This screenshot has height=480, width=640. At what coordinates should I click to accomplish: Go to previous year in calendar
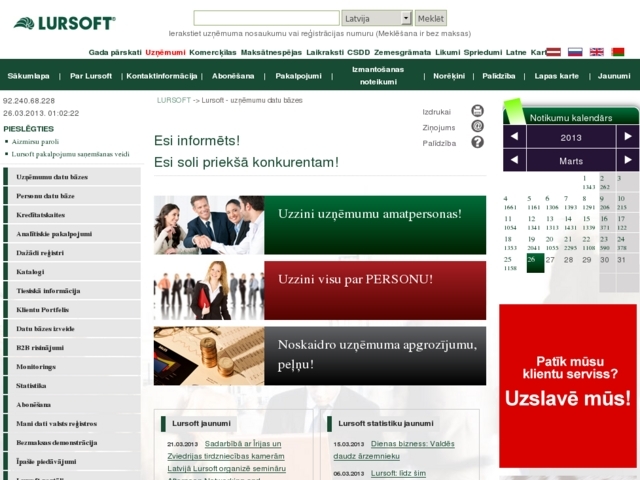click(x=514, y=136)
